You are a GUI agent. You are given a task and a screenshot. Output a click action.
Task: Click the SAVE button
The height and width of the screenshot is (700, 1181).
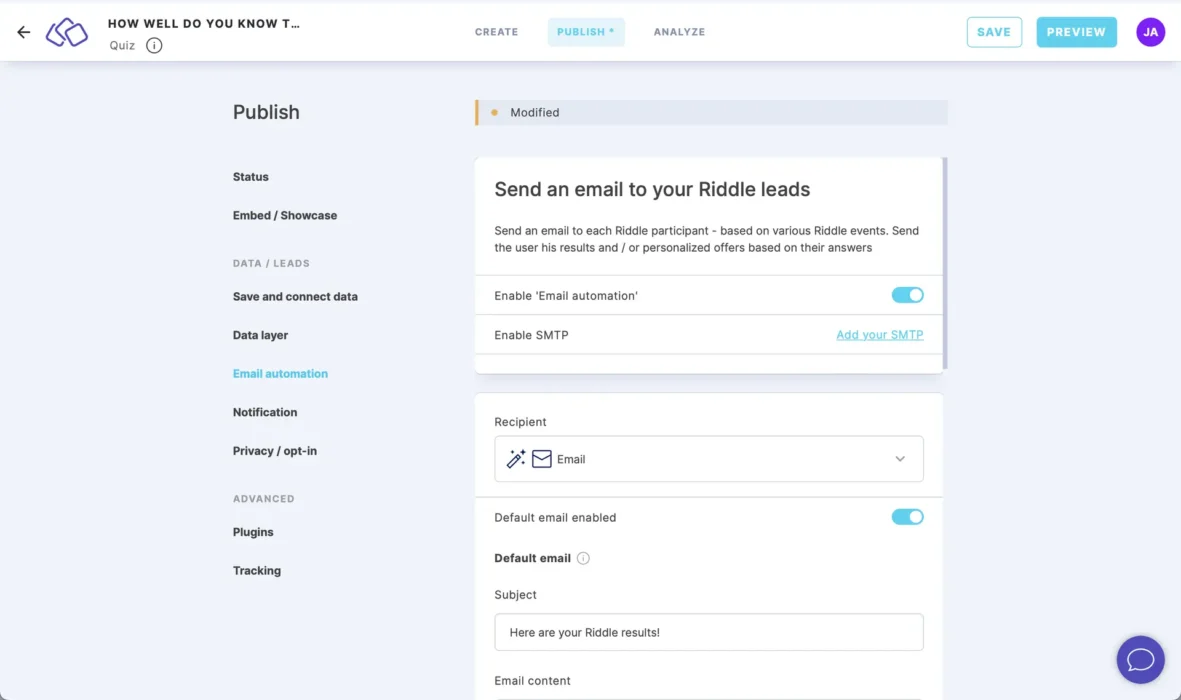click(x=994, y=31)
